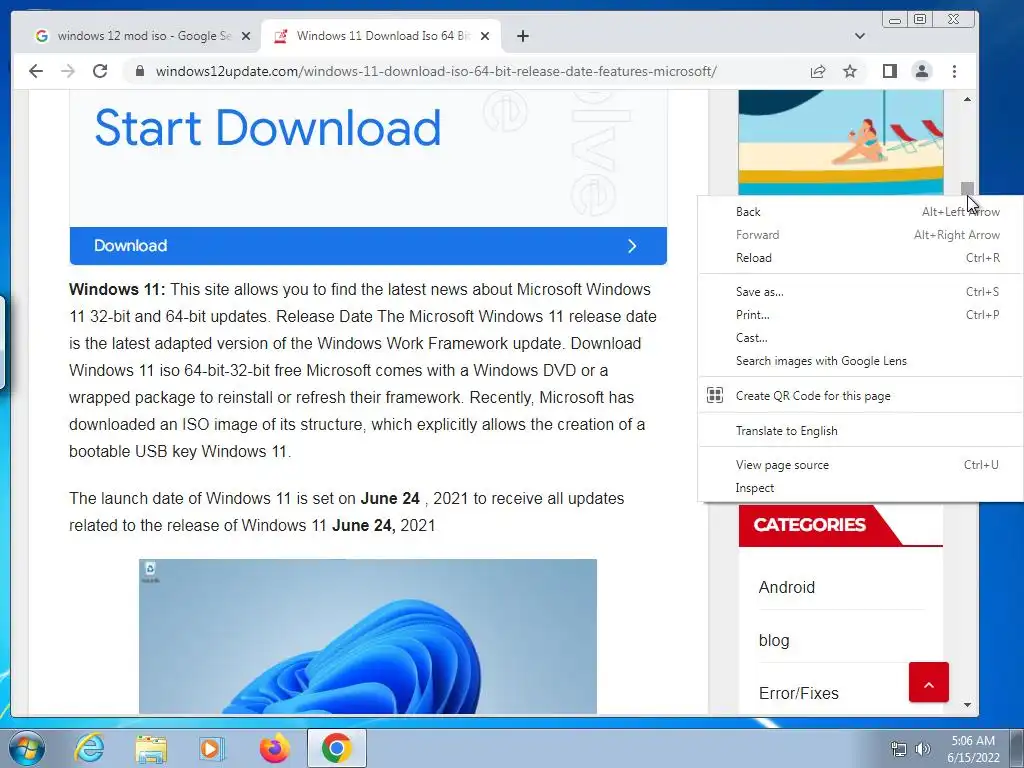The image size is (1024, 768).
Task: Select Save as... from context menu
Action: (861, 292)
